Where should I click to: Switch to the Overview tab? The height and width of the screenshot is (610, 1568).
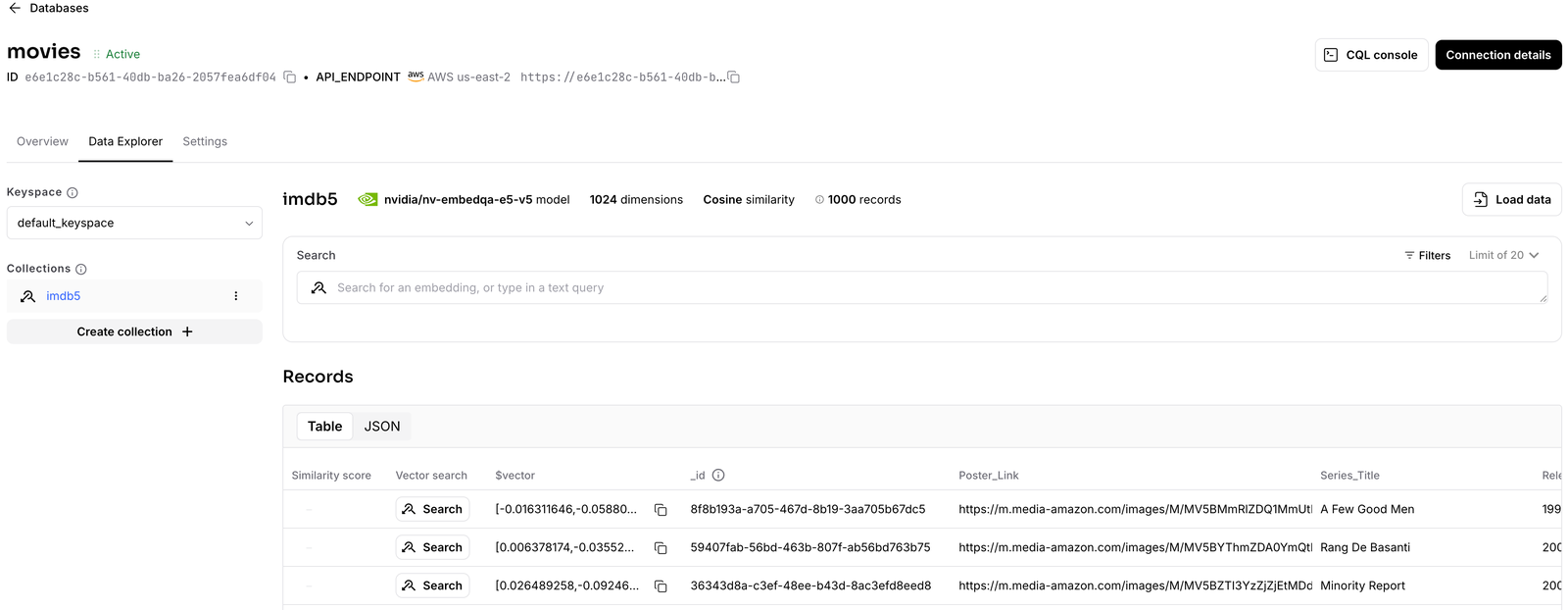42,141
